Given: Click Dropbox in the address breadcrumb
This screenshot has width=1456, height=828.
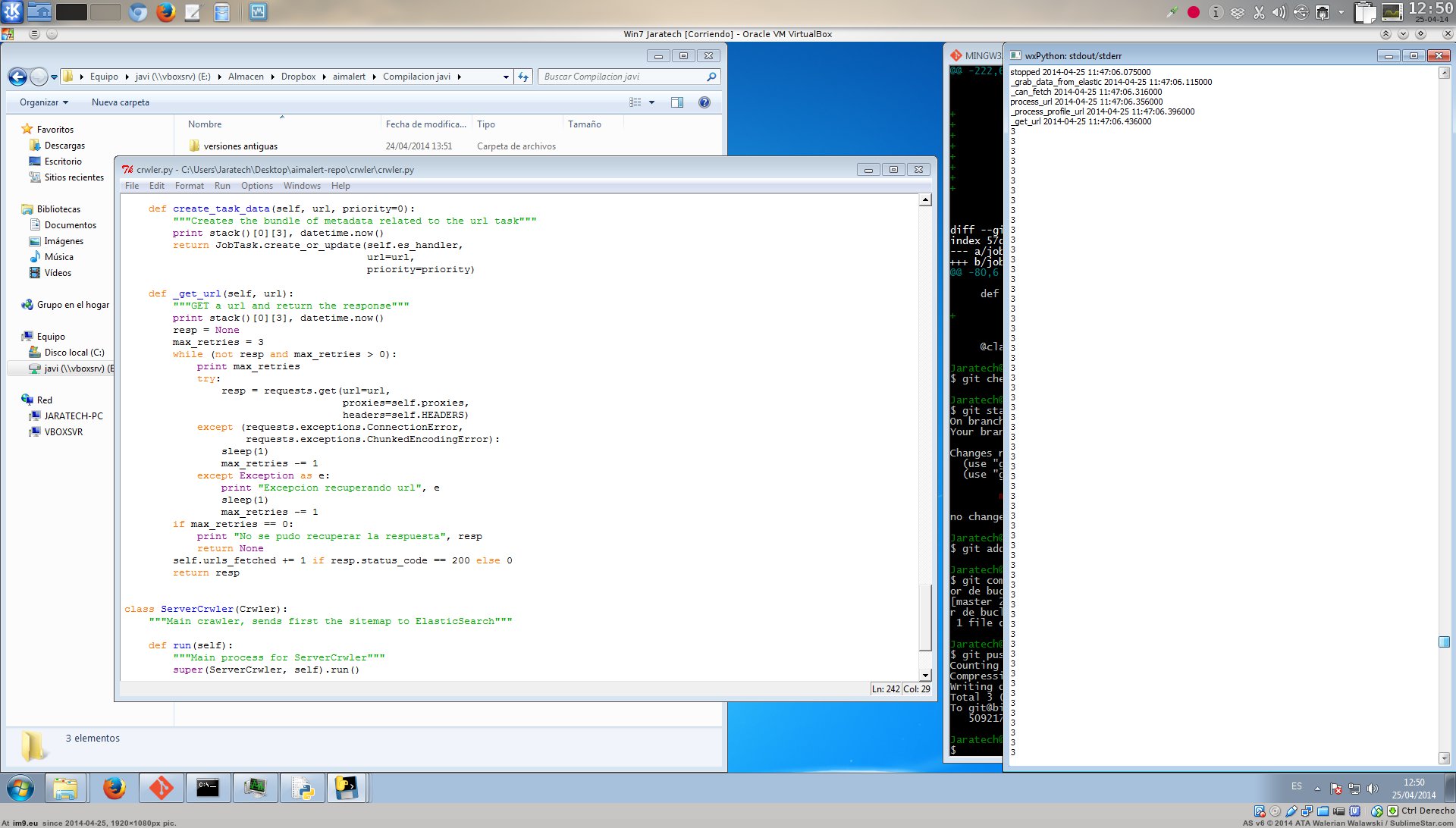Looking at the screenshot, I should point(298,77).
